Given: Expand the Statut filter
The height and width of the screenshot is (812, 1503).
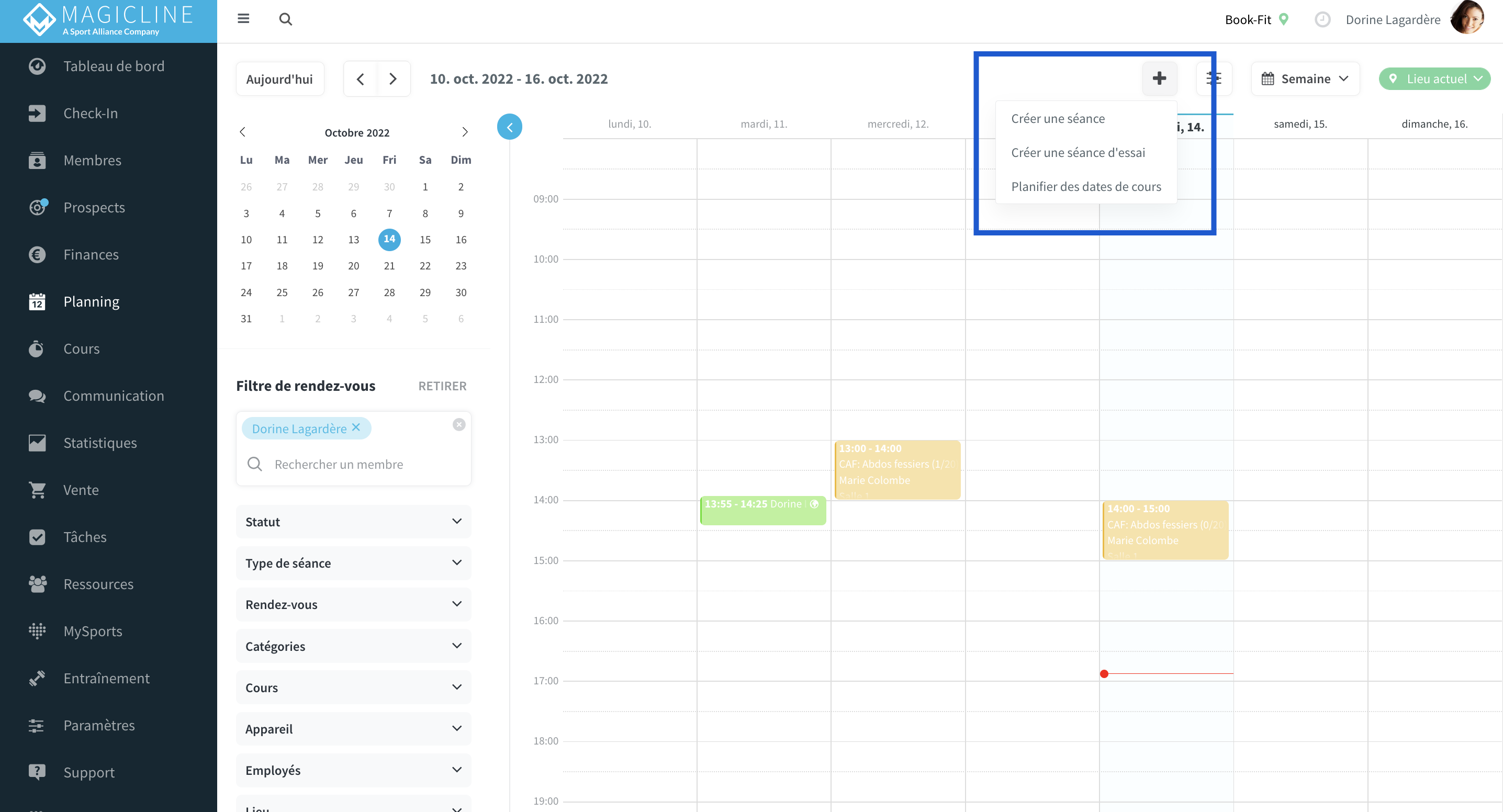Looking at the screenshot, I should (x=354, y=522).
